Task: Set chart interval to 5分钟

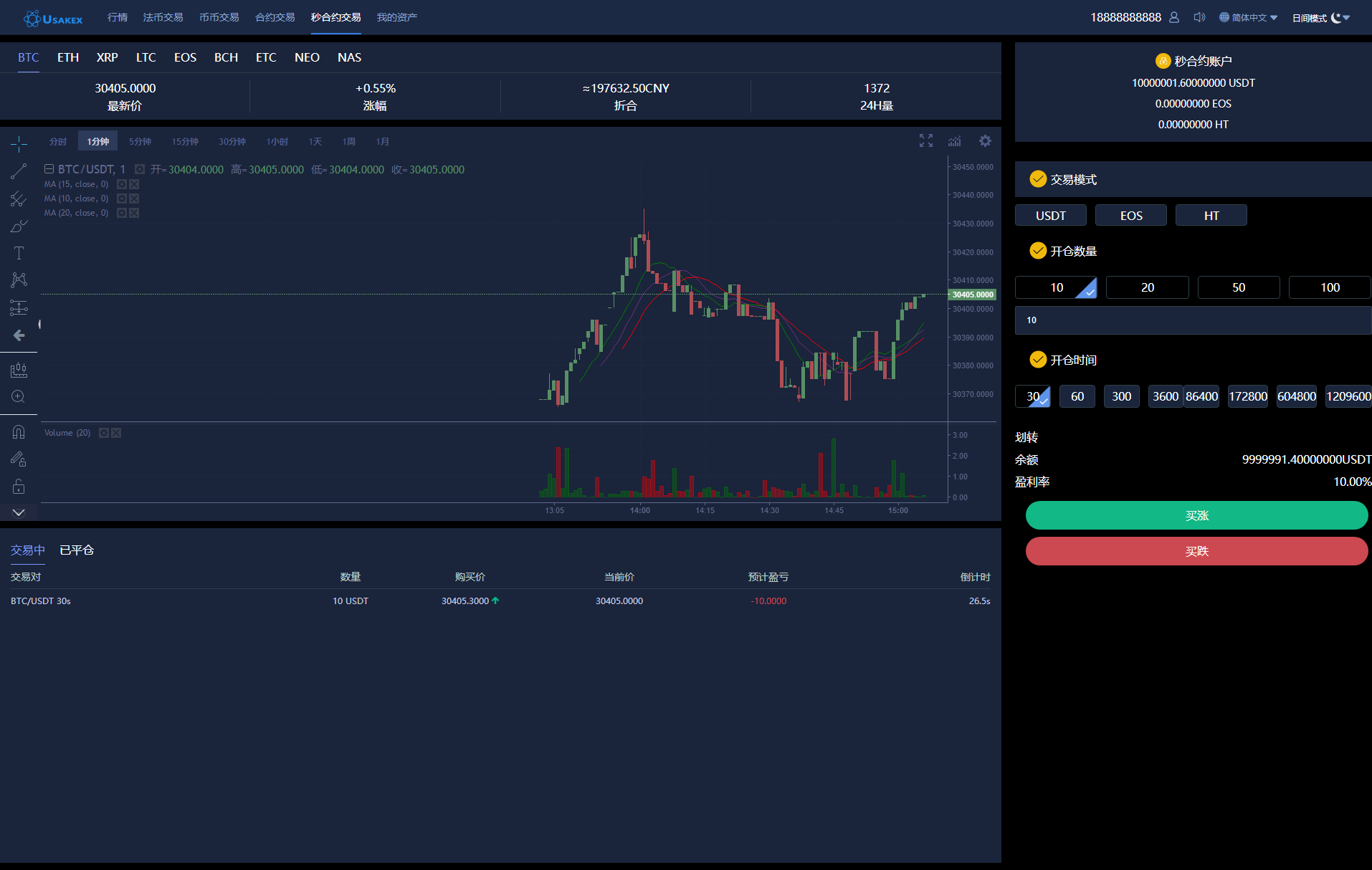Action: [x=140, y=142]
